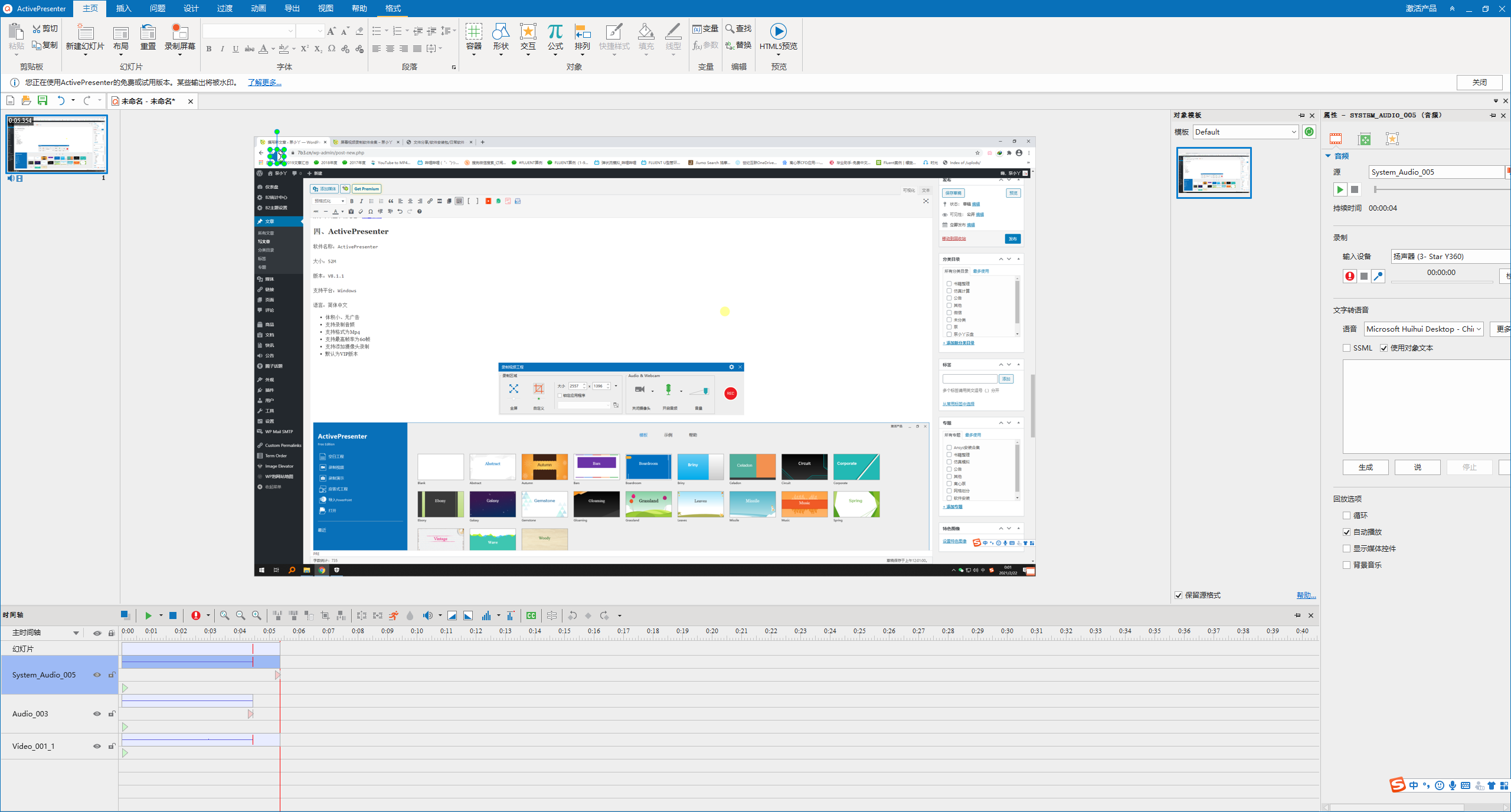1511x812 pixels.
Task: Click the Record Screen (录制屏幕) ribbon icon
Action: pyautogui.click(x=179, y=32)
